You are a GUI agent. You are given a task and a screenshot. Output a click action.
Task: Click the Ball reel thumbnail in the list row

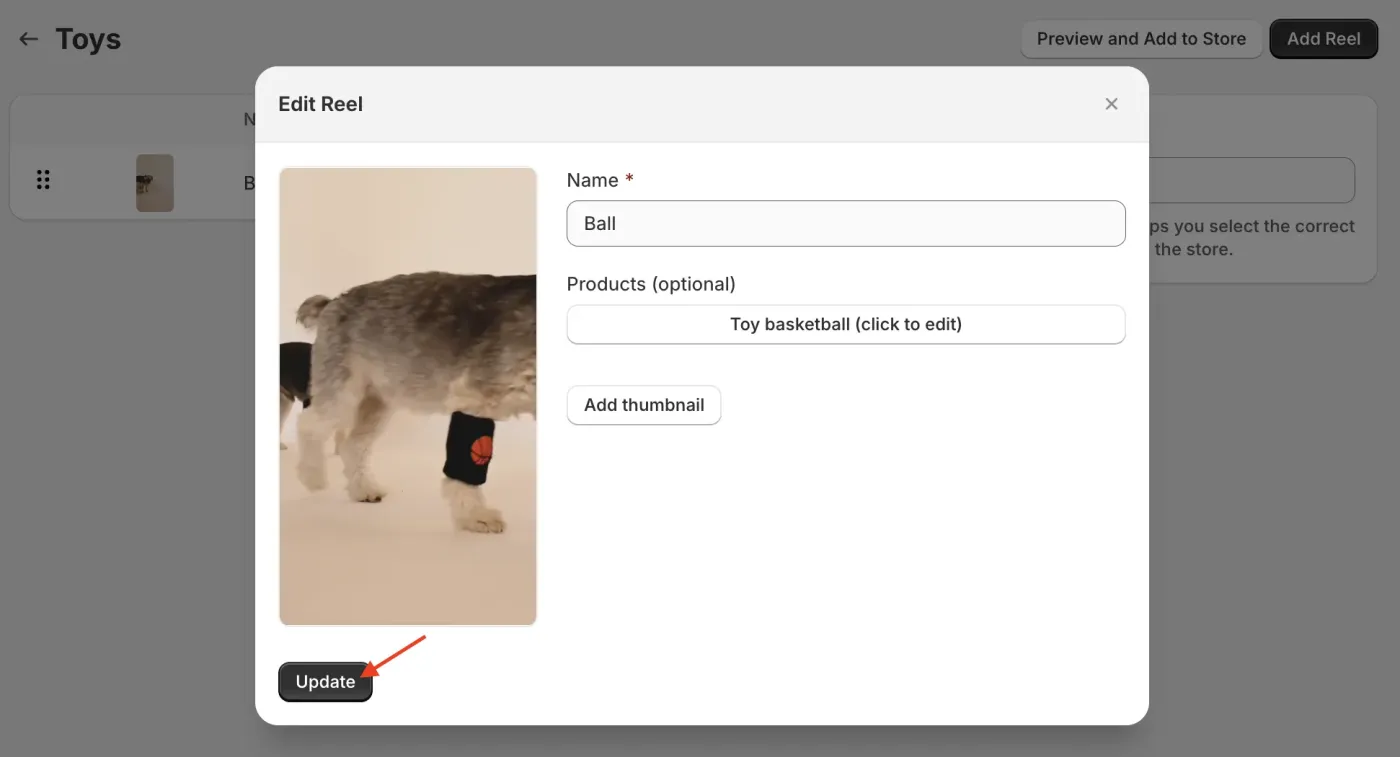click(x=154, y=182)
